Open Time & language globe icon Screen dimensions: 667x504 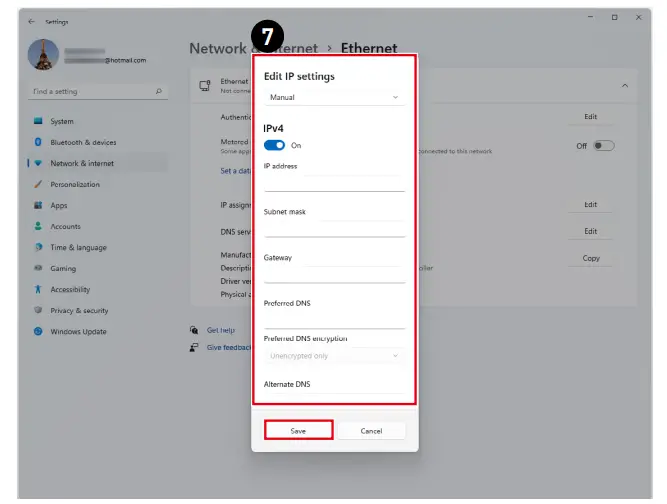click(x=38, y=247)
